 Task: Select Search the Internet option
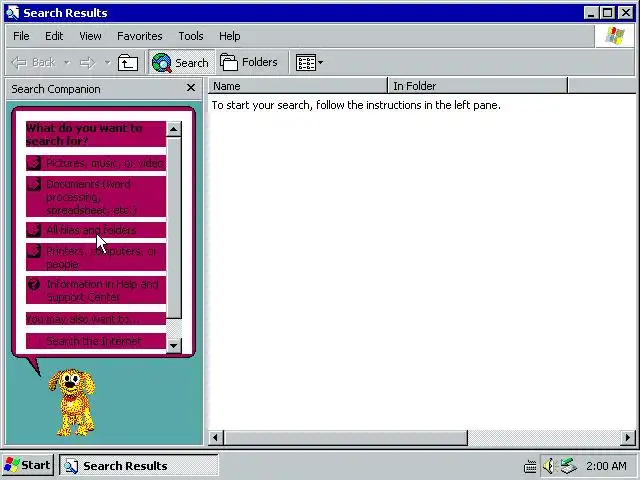point(96,341)
